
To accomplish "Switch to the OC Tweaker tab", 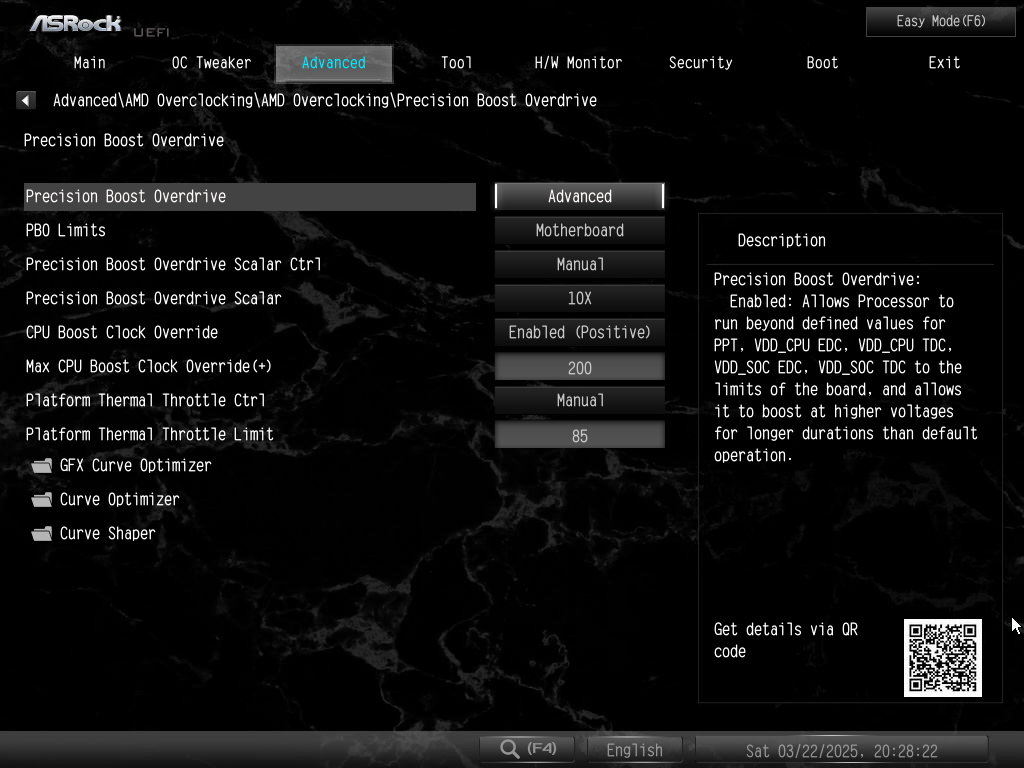I will pyautogui.click(x=212, y=63).
